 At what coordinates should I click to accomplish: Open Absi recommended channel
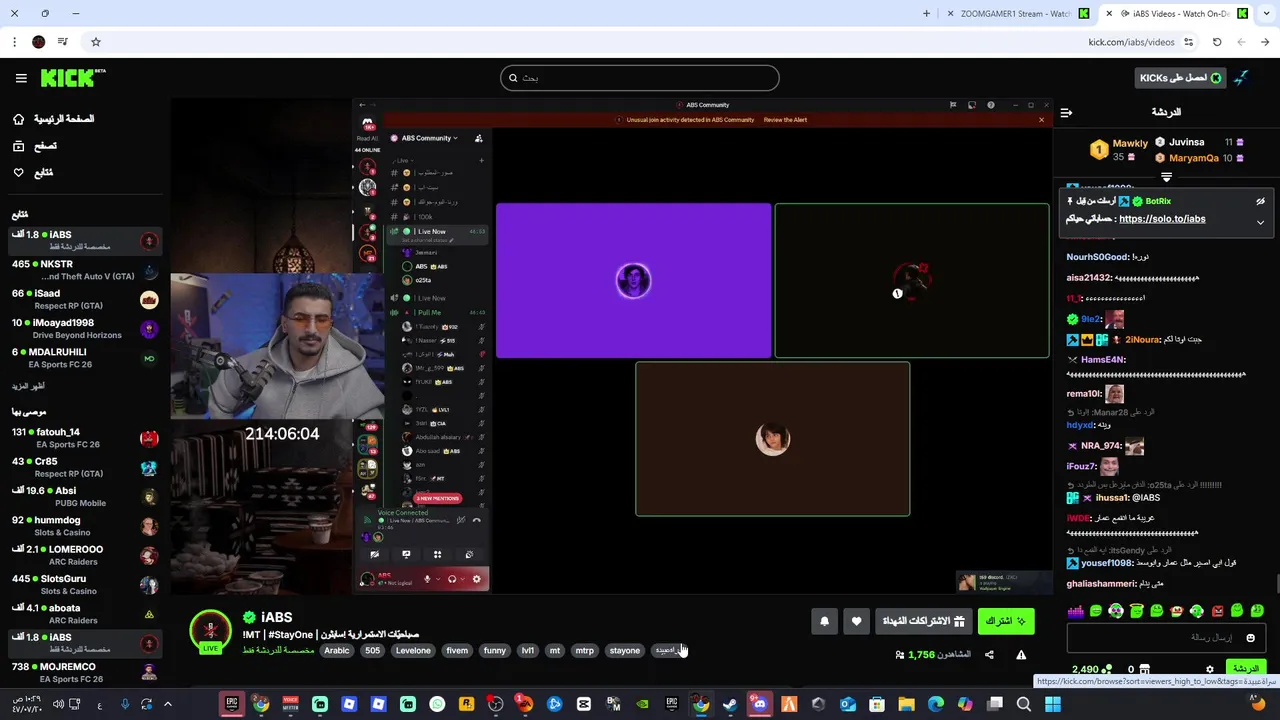(84, 497)
